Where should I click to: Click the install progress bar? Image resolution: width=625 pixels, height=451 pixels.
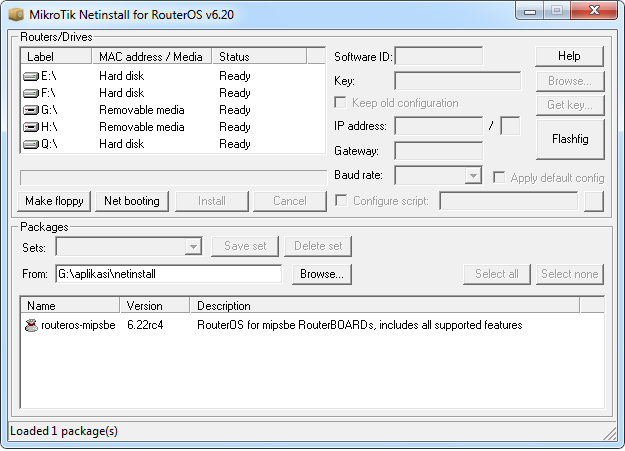tap(173, 178)
